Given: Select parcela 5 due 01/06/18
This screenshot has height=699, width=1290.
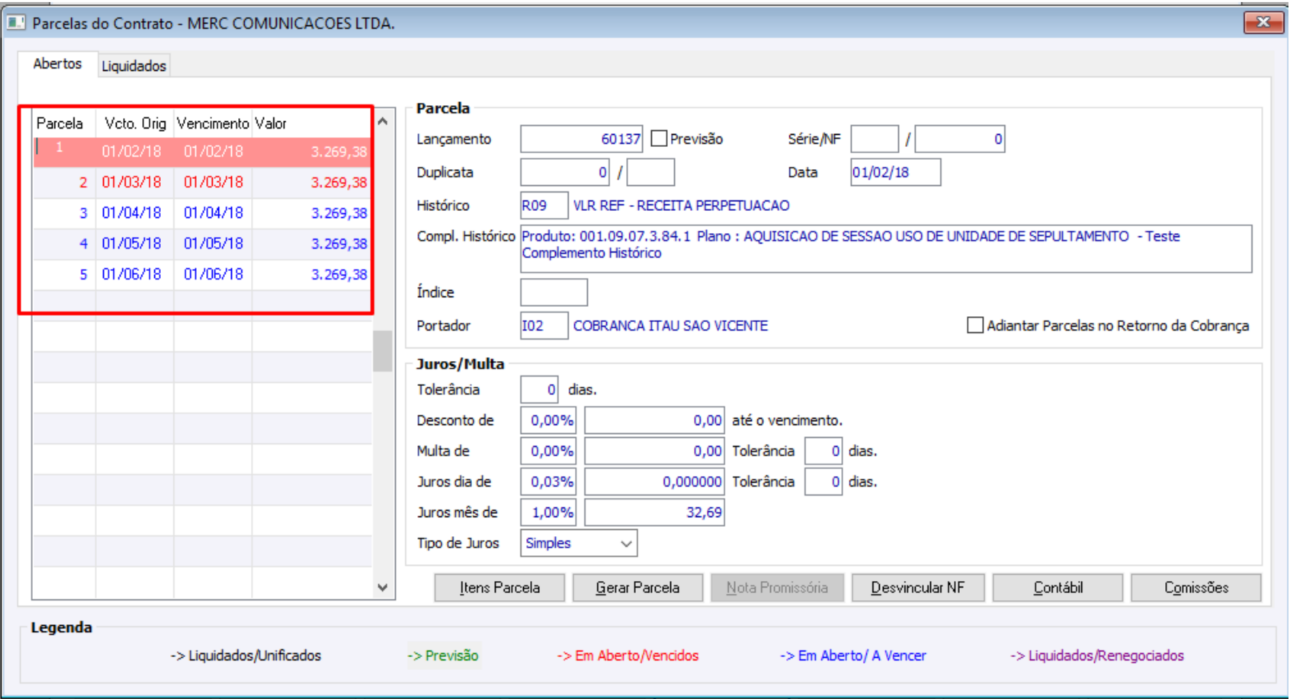Looking at the screenshot, I should (202, 274).
